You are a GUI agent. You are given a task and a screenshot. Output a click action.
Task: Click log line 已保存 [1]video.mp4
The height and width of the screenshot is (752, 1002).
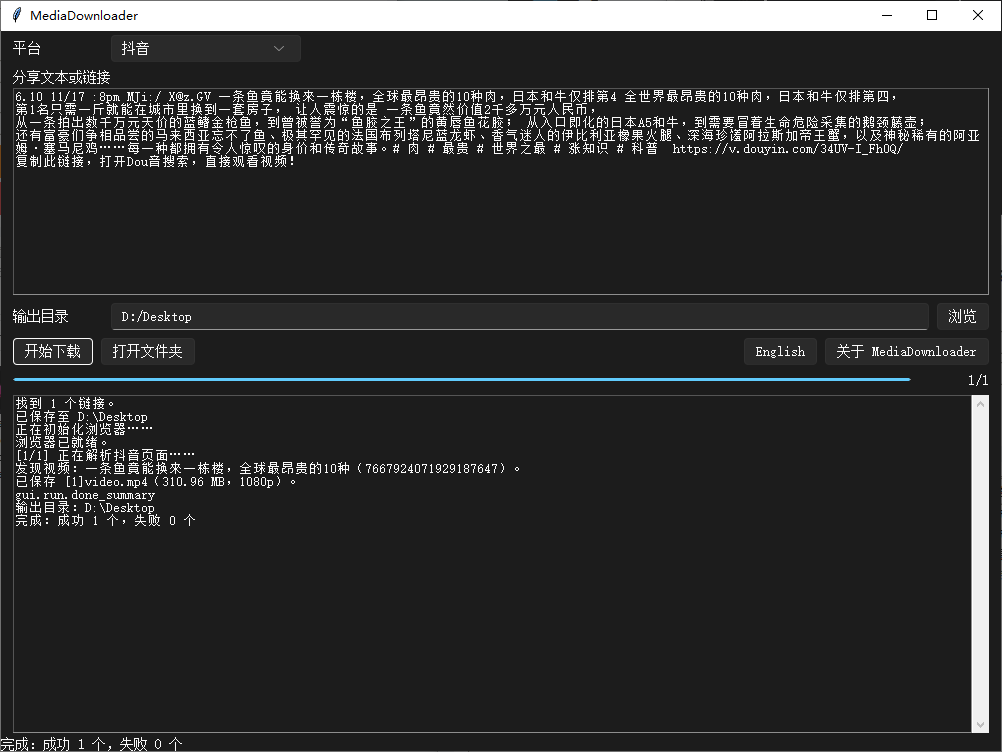(156, 481)
